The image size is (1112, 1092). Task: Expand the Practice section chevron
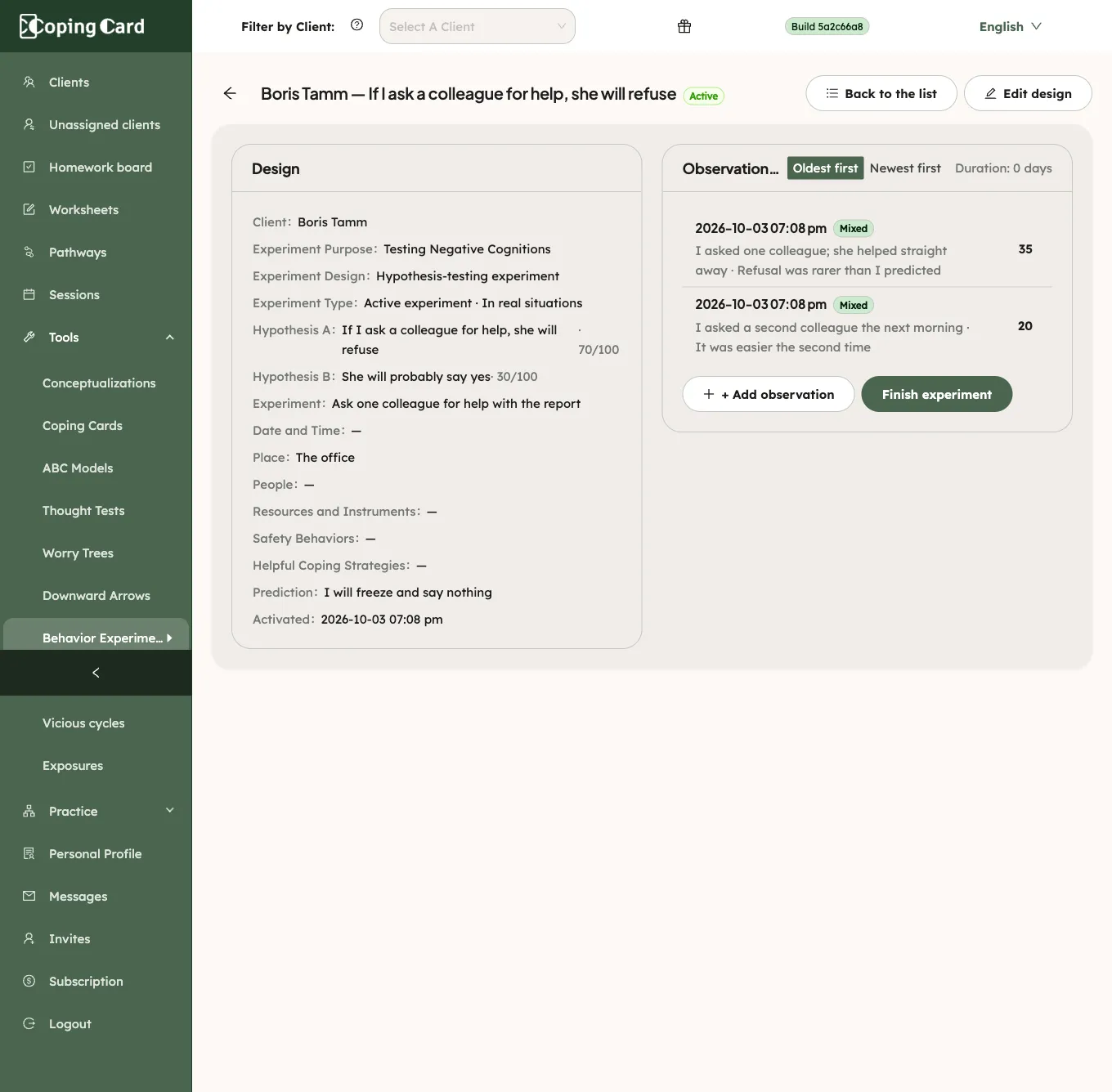point(170,811)
